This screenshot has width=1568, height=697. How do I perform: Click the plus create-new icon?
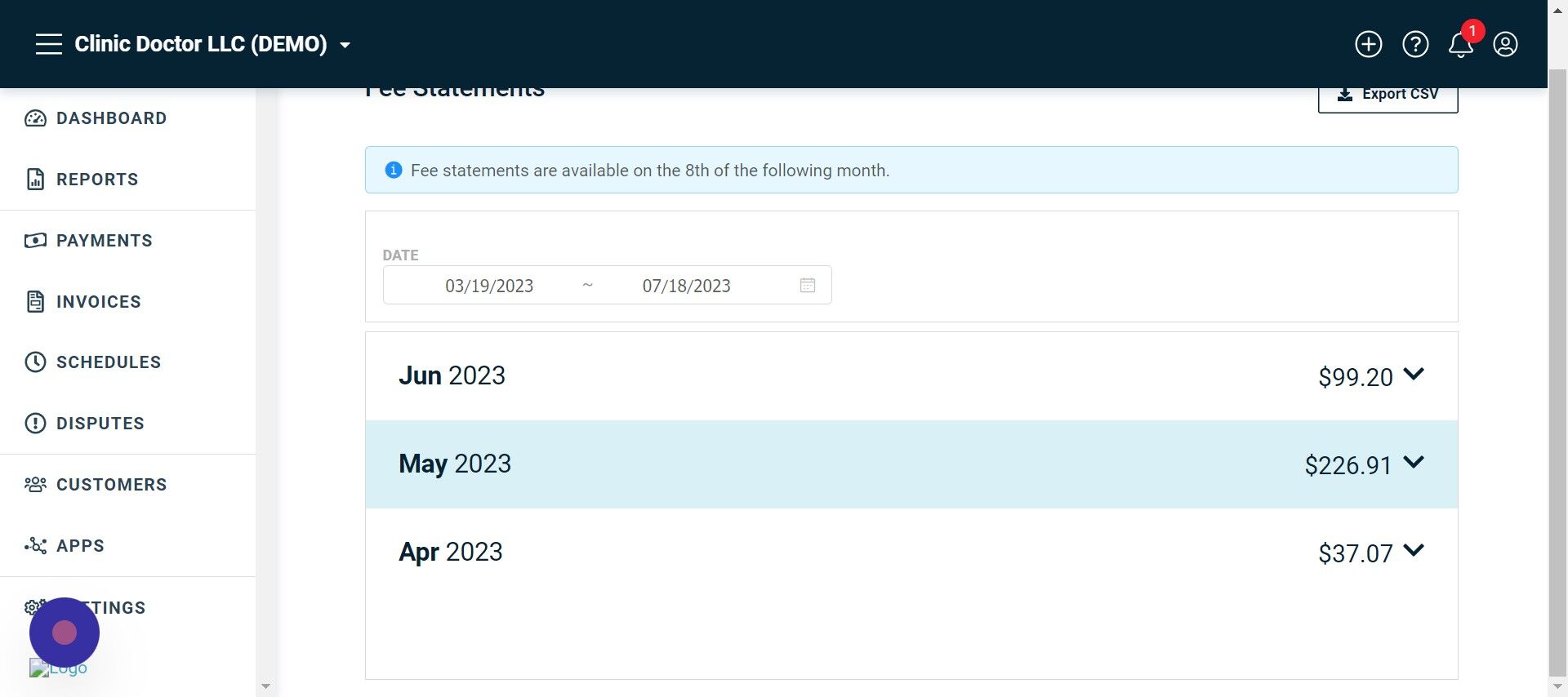coord(1369,44)
